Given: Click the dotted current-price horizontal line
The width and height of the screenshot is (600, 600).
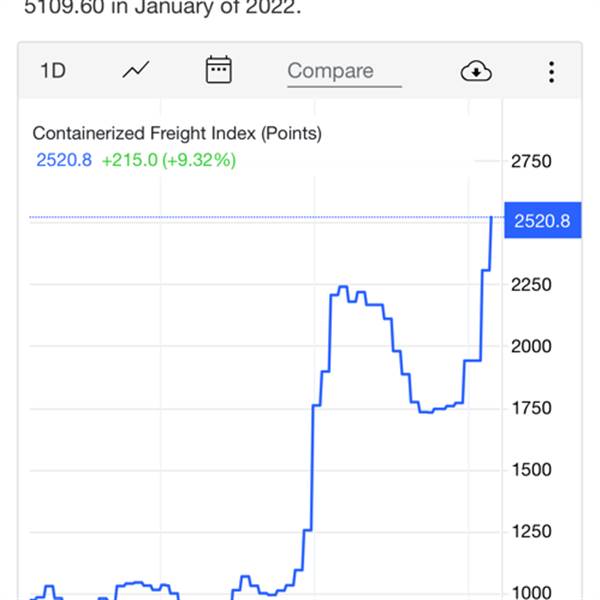Looking at the screenshot, I should [260, 217].
